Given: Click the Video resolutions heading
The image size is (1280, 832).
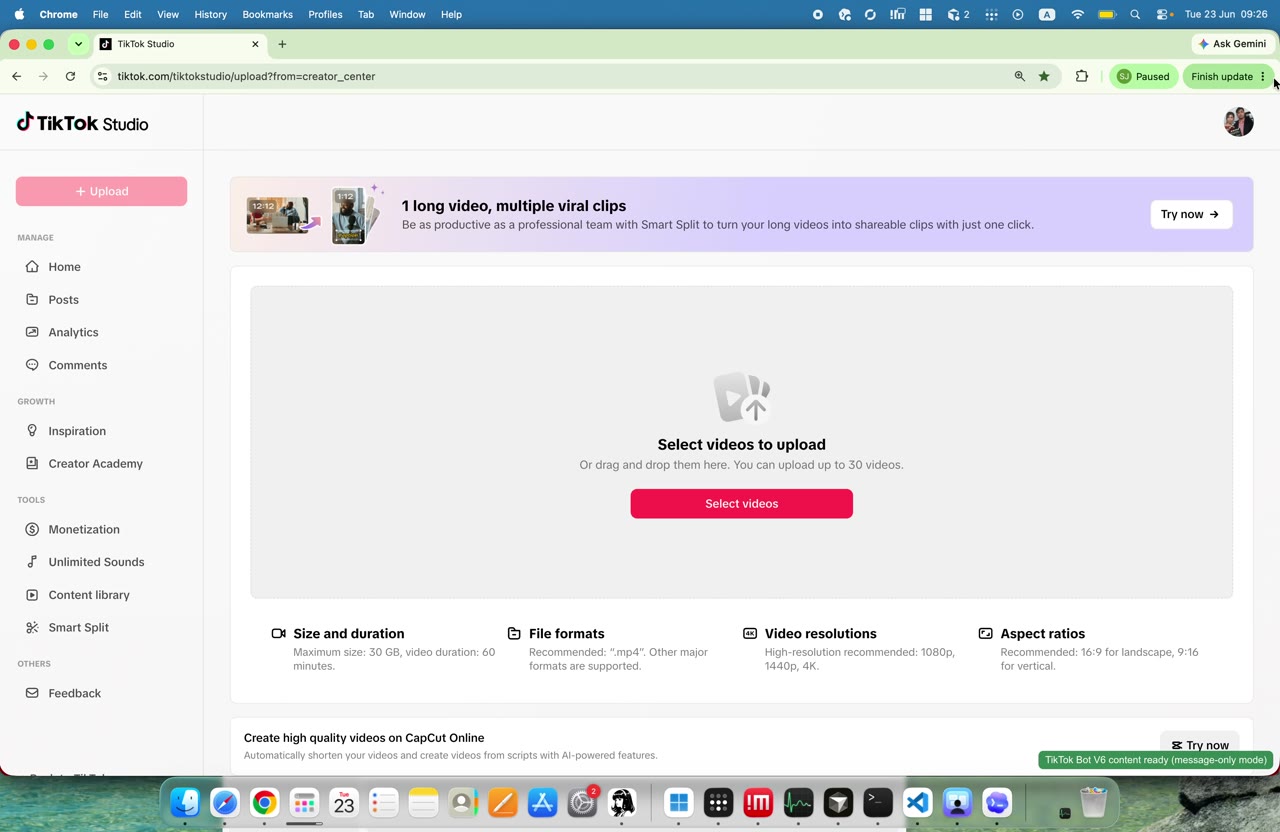Looking at the screenshot, I should click(820, 633).
